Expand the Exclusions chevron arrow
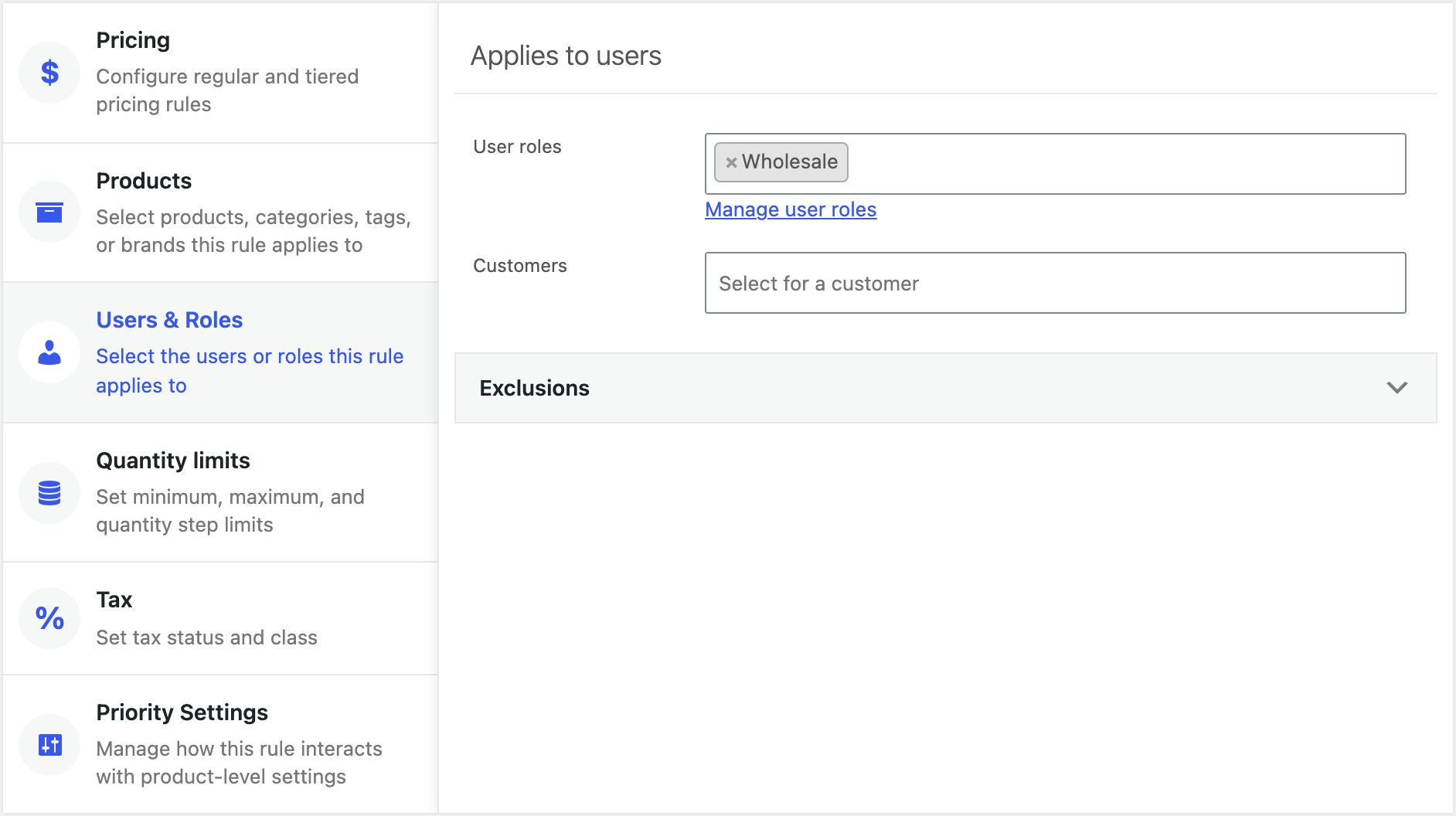The height and width of the screenshot is (816, 1456). [x=1396, y=388]
